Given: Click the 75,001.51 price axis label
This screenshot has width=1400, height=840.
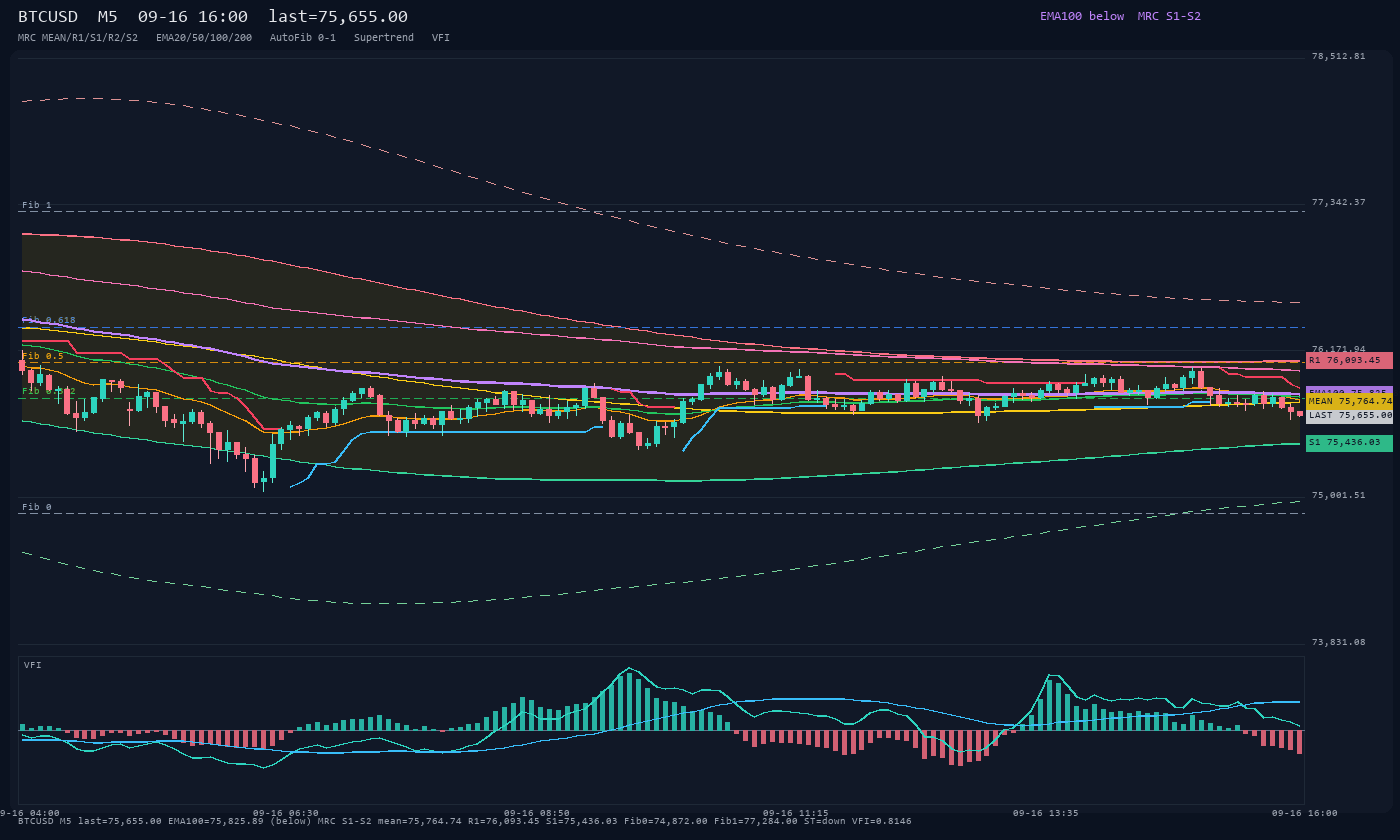Looking at the screenshot, I should point(1338,495).
